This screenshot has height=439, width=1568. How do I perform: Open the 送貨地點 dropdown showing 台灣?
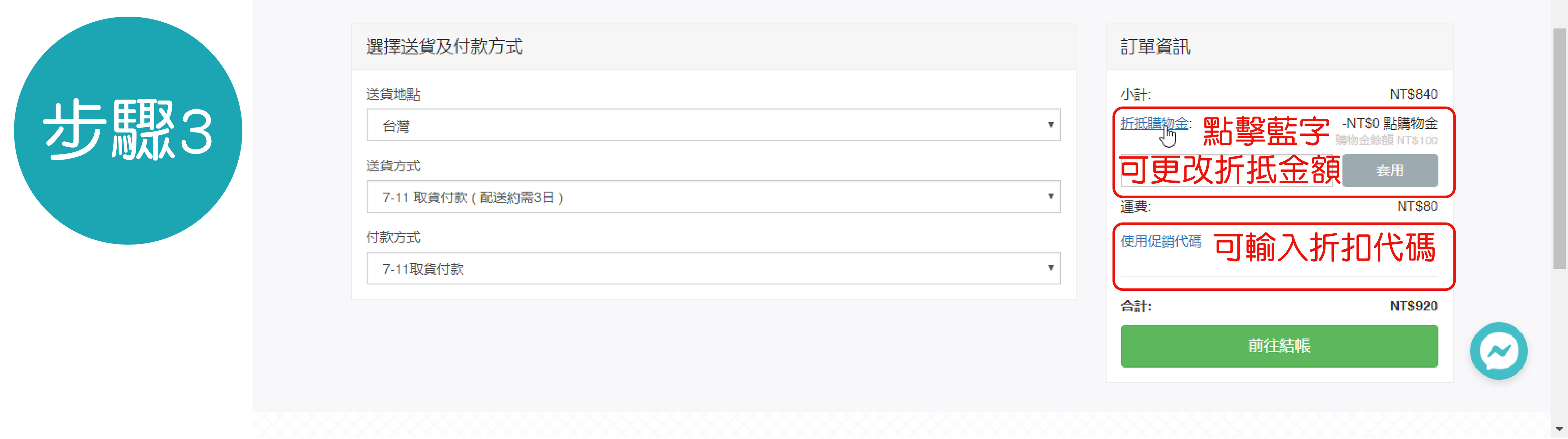click(712, 125)
